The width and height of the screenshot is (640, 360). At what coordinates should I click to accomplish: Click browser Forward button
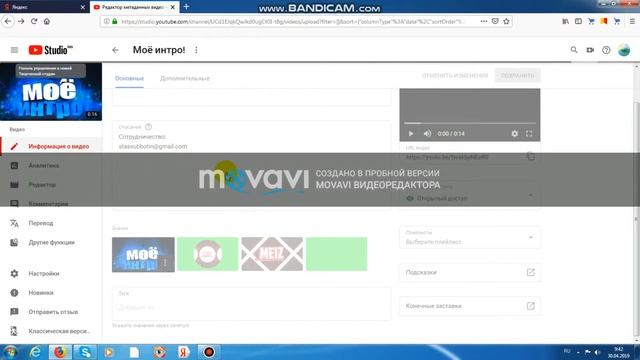pos(21,21)
